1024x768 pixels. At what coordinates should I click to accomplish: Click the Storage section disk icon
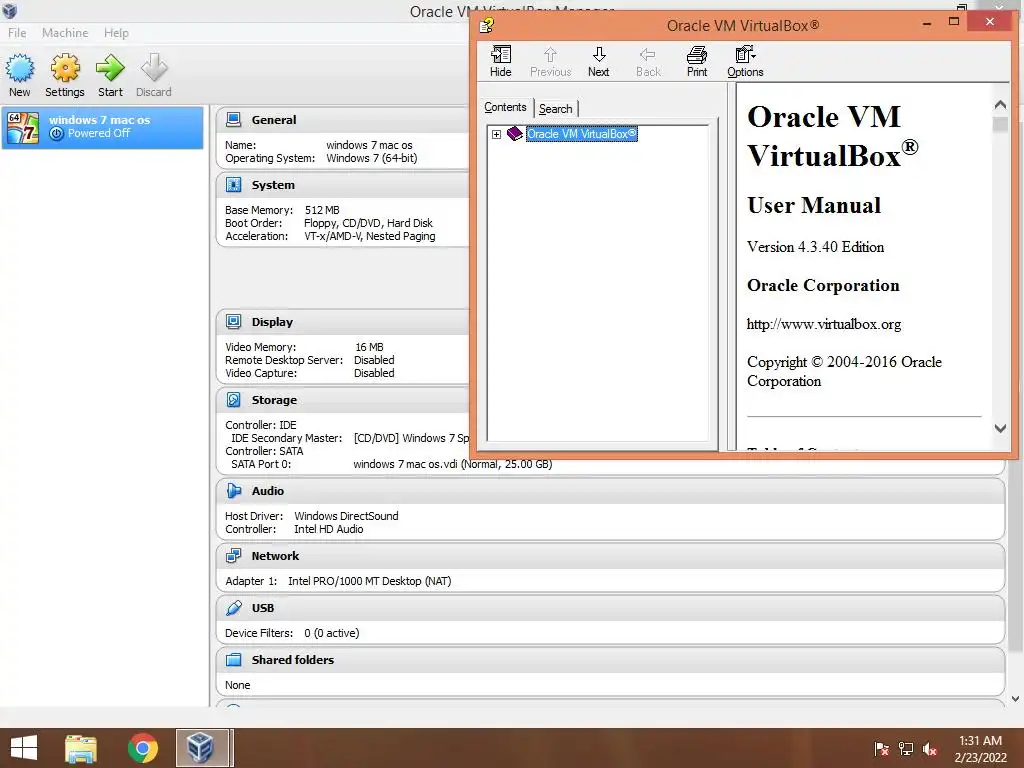point(233,399)
